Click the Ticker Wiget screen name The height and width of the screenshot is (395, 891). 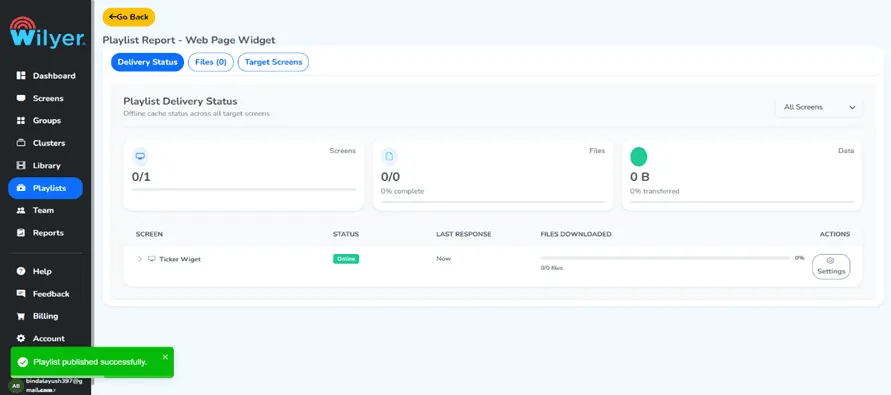coord(180,259)
